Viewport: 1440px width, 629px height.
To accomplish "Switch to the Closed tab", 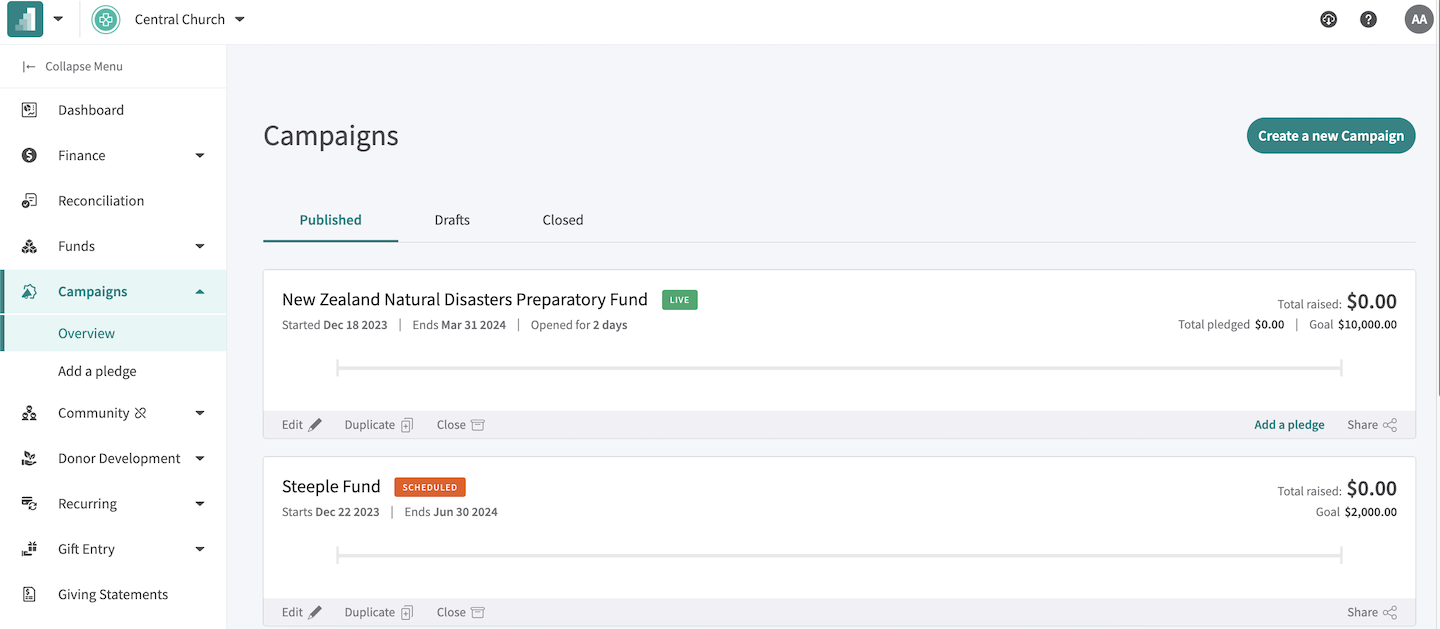I will pos(563,220).
